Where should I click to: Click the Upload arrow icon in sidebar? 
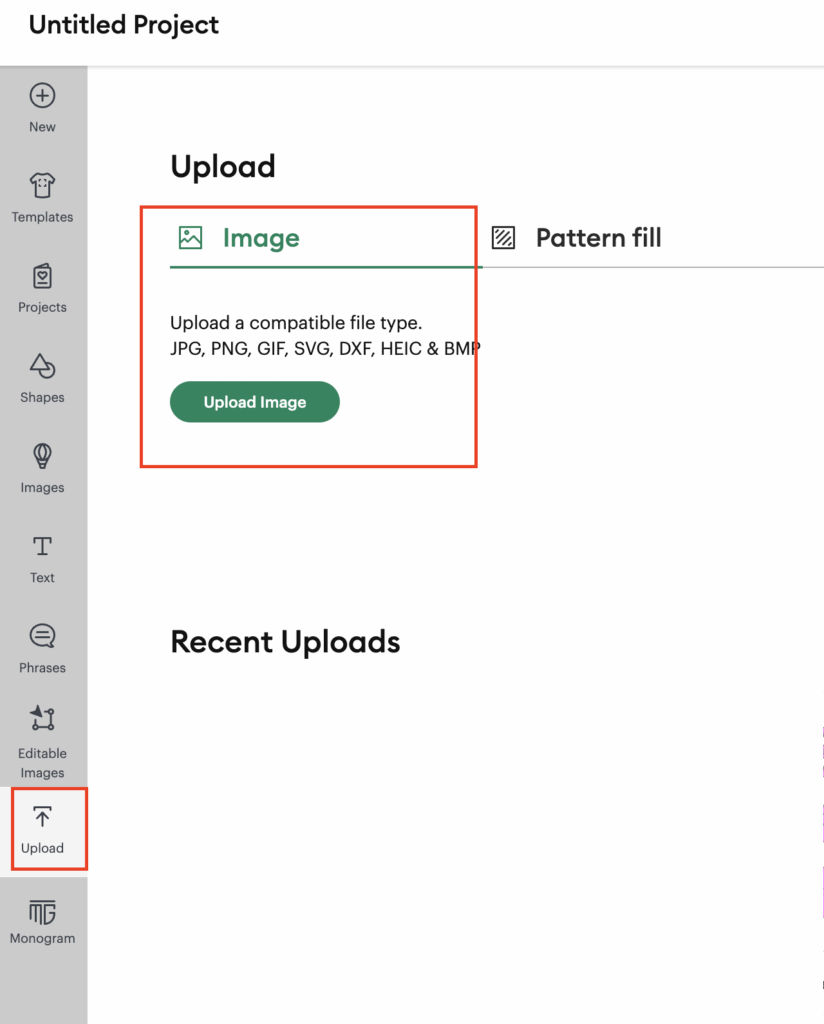tap(42, 817)
